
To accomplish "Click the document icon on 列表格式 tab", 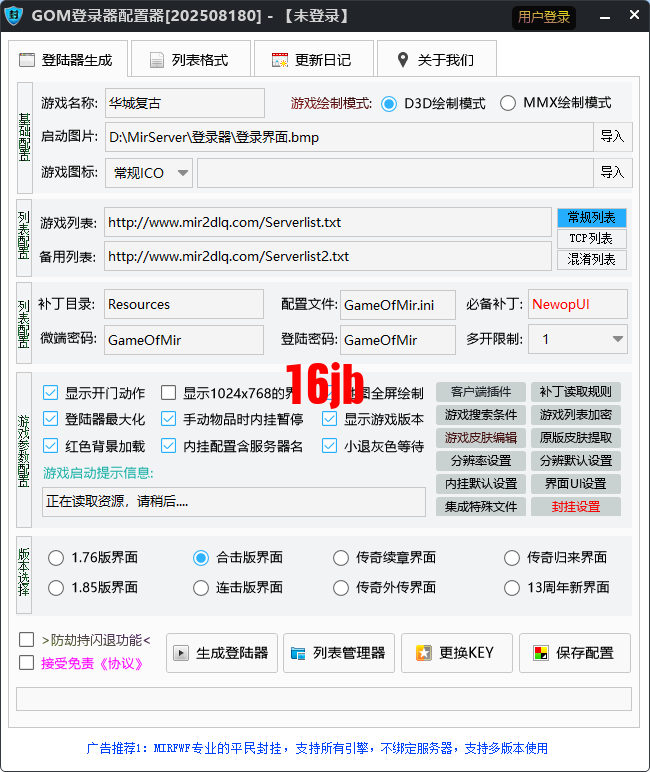I will click(x=157, y=60).
